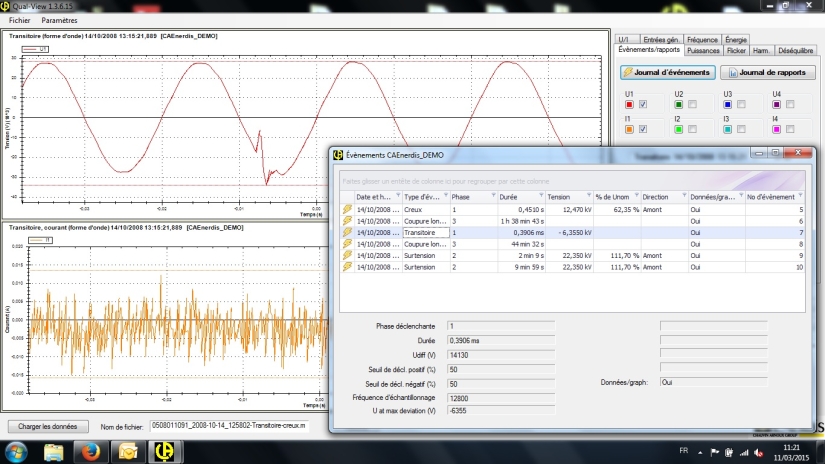Screen dimensions: 825x464
Task: Toggle the I1 channel checkbox
Action: pos(643,129)
